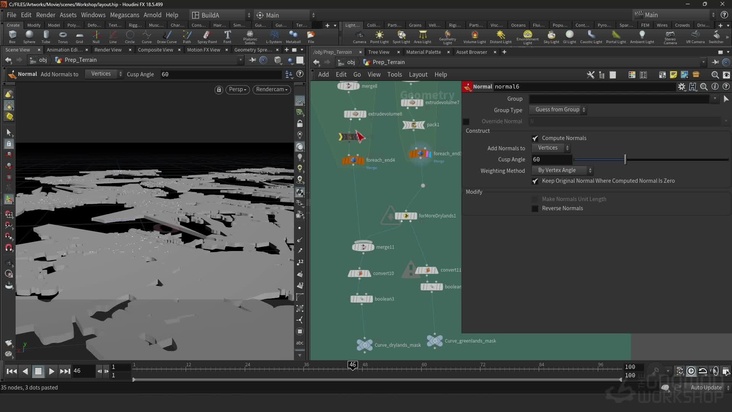Open the Persp camera menu button
Screen dimensions: 732x412
[238, 89]
